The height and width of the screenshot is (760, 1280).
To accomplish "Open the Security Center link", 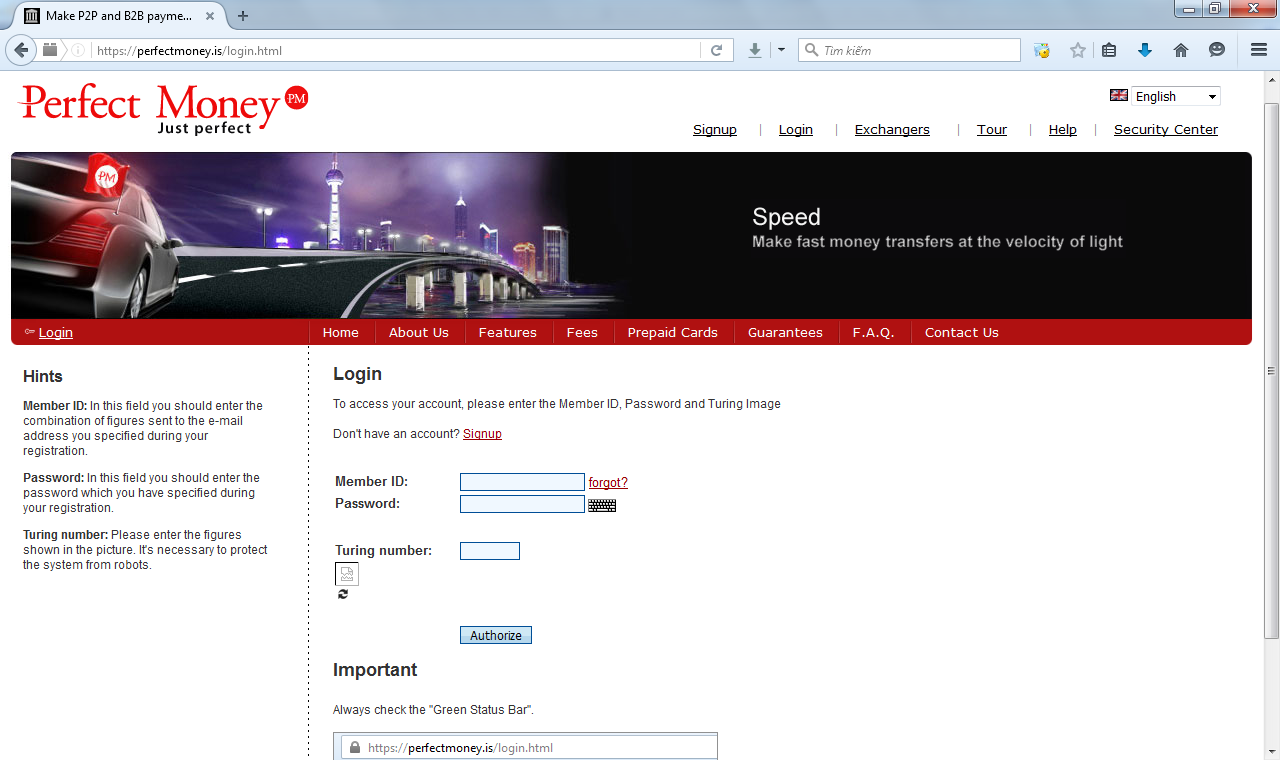I will click(x=1166, y=130).
